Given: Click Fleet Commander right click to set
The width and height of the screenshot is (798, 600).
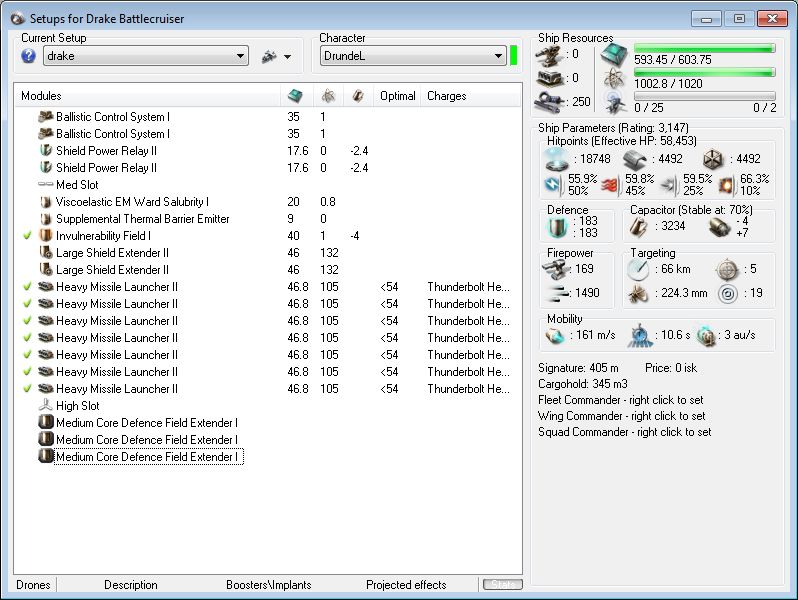Looking at the screenshot, I should (620, 400).
